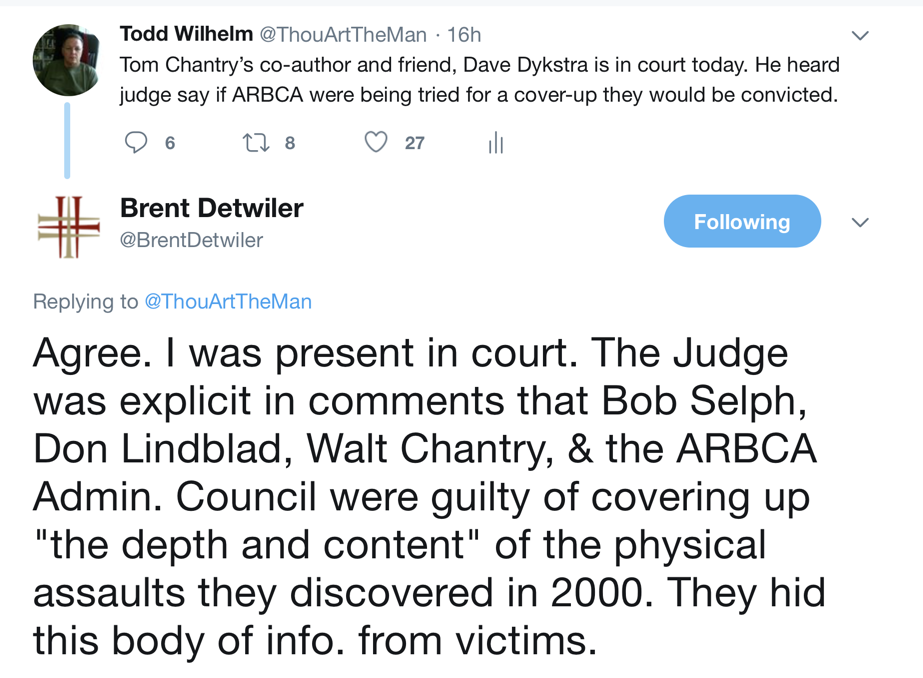This screenshot has height=678, width=923.
Task: Click the like count 27
Action: (x=415, y=144)
